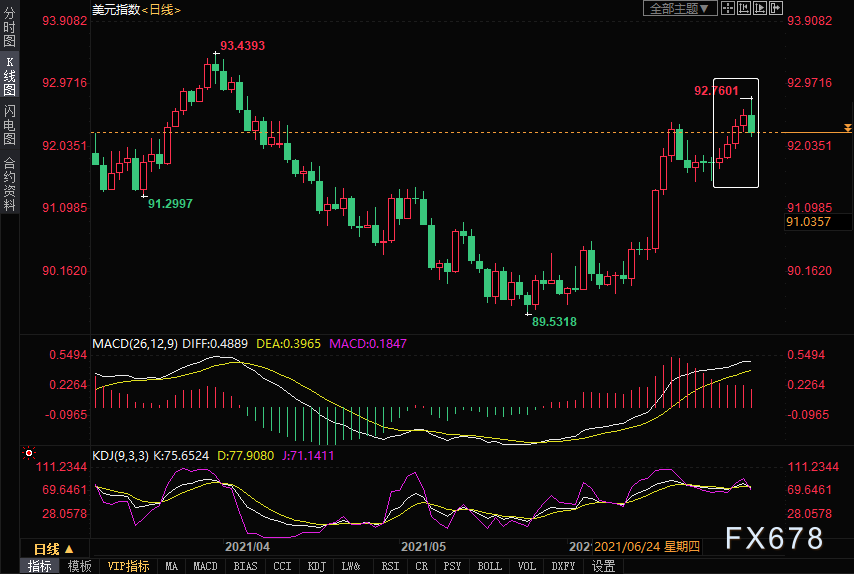Viewport: 854px width, 574px height.
Task: Apply the MA indicator
Action: (x=172, y=566)
